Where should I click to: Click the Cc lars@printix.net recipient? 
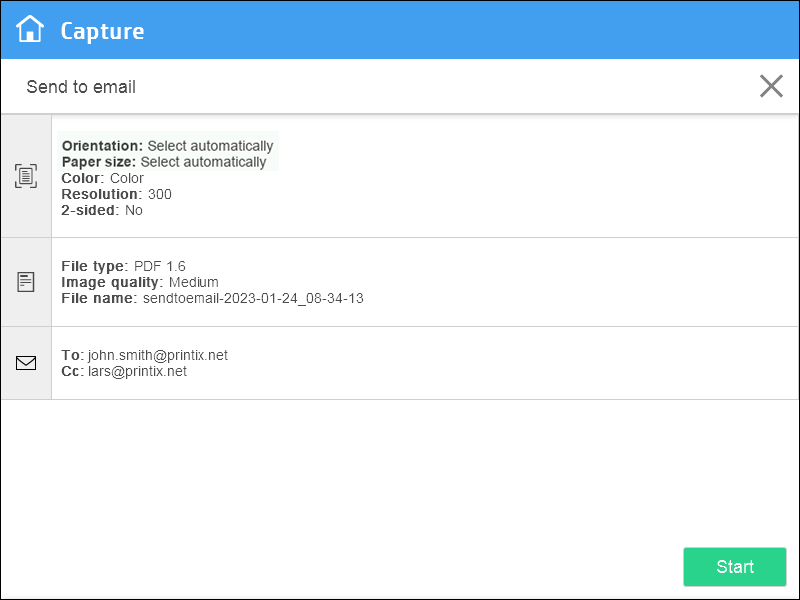124,371
